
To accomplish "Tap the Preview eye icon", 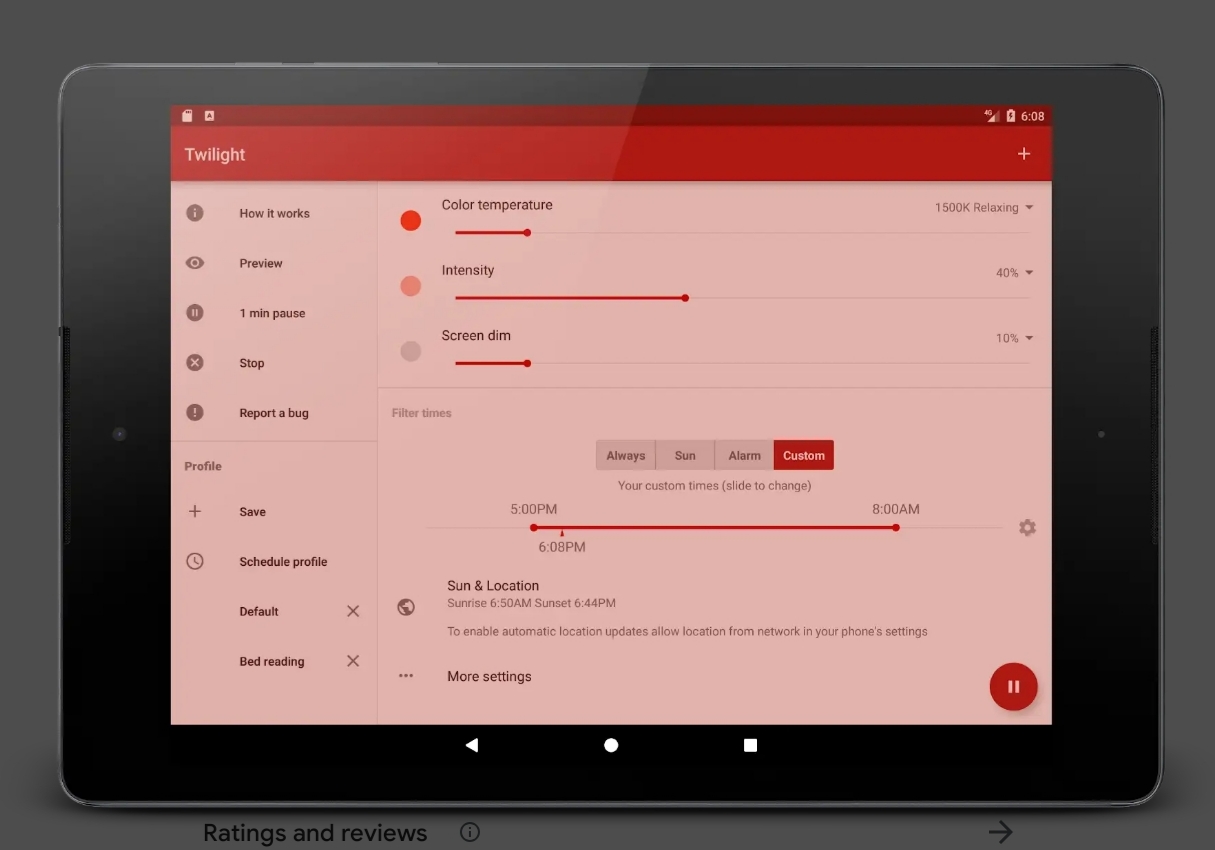I will pos(195,263).
